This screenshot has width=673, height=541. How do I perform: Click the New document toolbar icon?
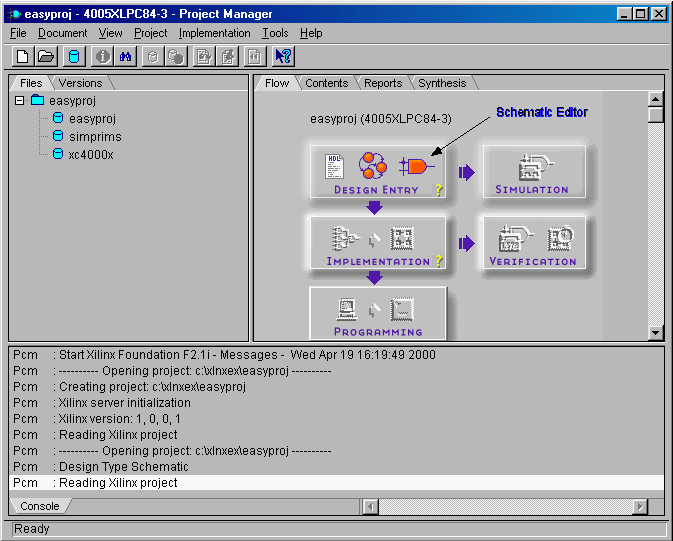(x=21, y=57)
